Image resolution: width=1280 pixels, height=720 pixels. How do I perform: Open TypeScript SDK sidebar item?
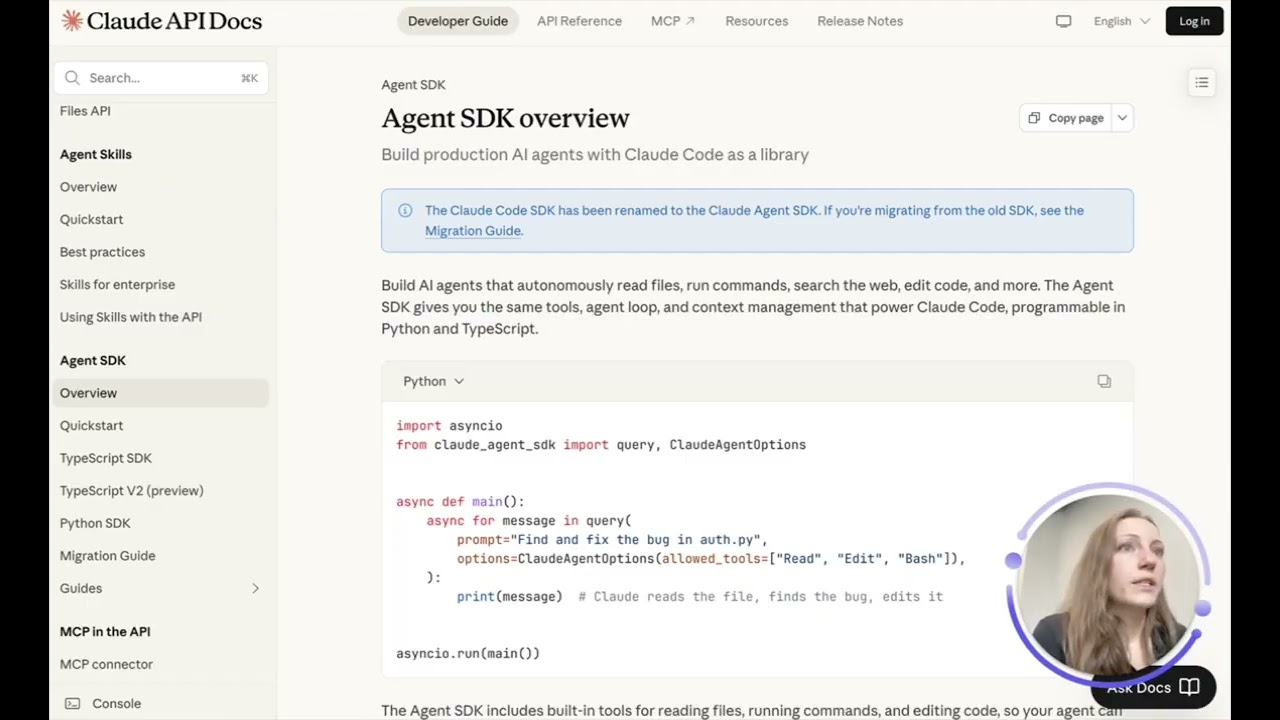pos(105,458)
